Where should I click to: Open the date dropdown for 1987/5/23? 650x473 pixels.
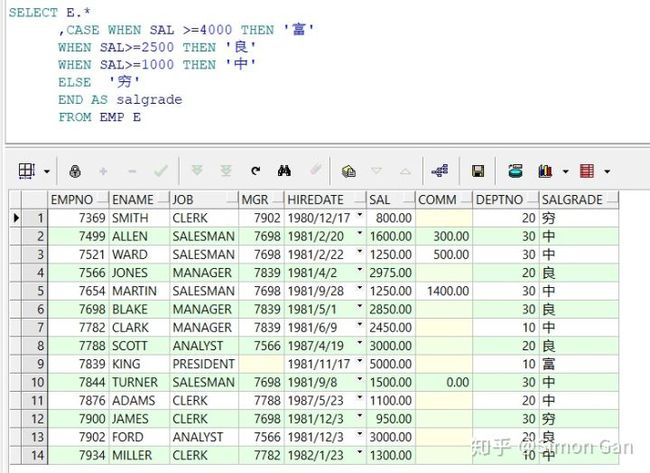(359, 397)
